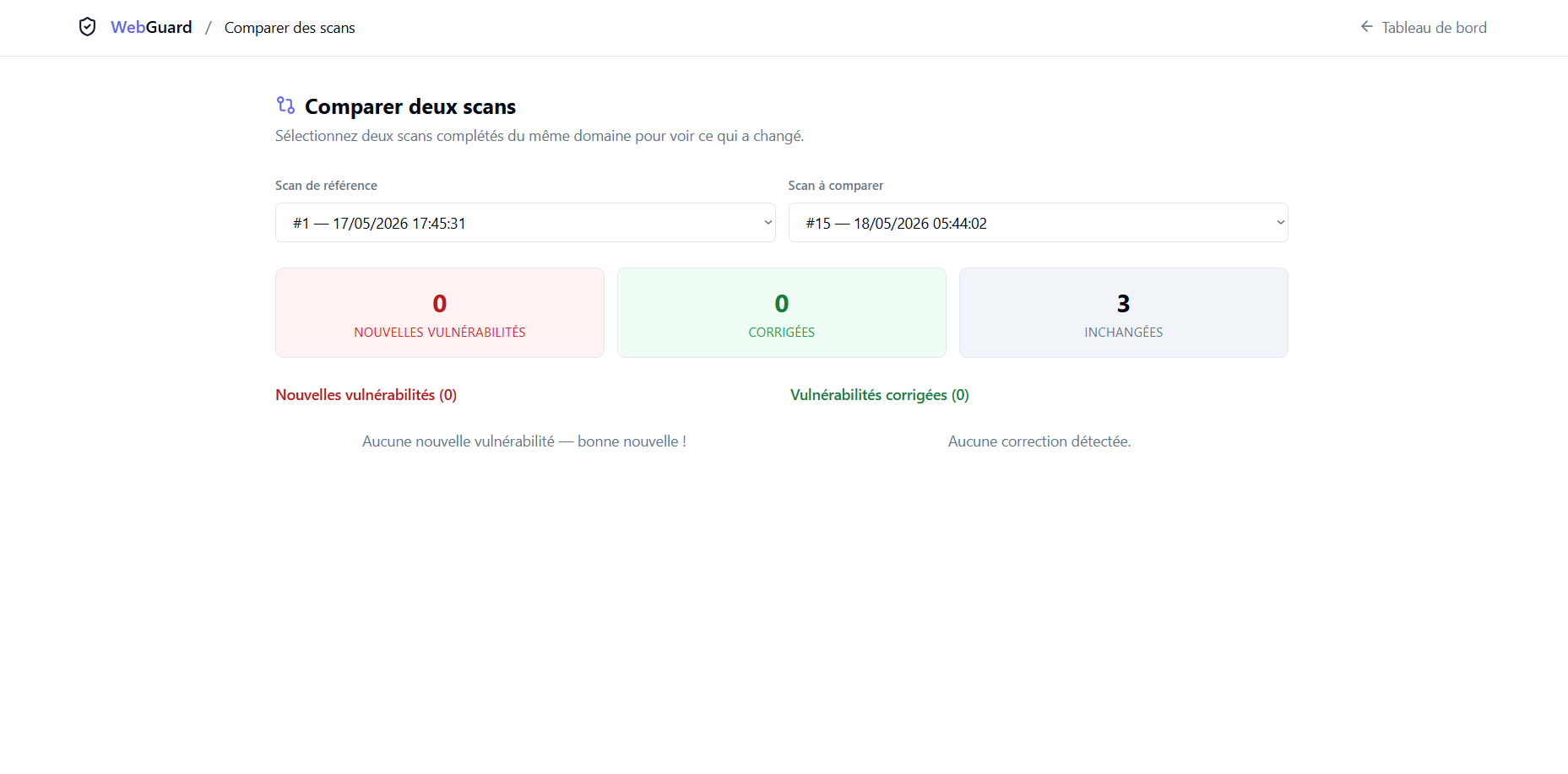Click the Nouvelles vulnérabilités (0) heading
Screen dimensions: 1568x774
[366, 395]
